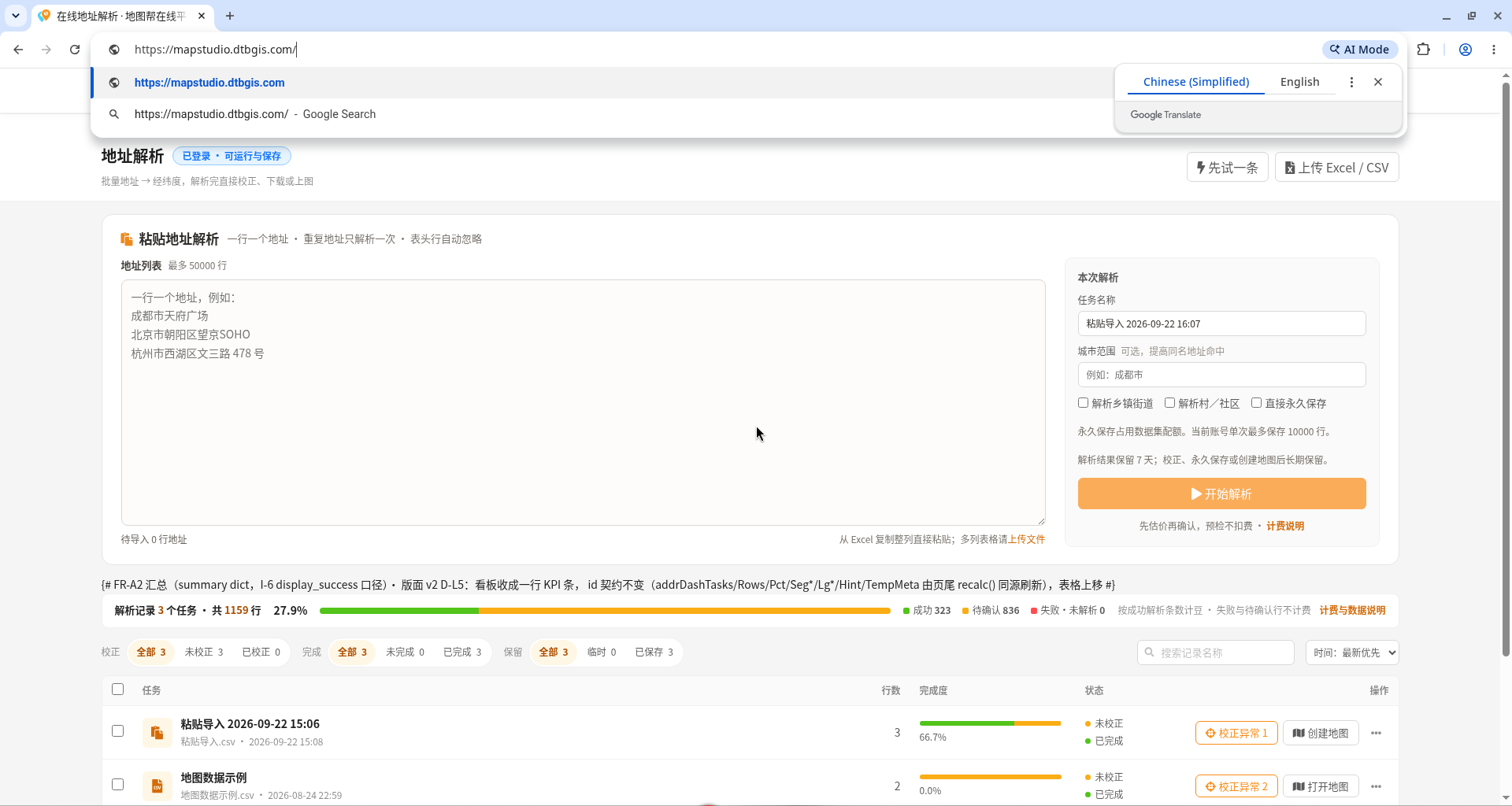Select the https://mapstudio.dtbgis.com URL suggestion
Screen dimensions: 1512x806
tap(602, 83)
